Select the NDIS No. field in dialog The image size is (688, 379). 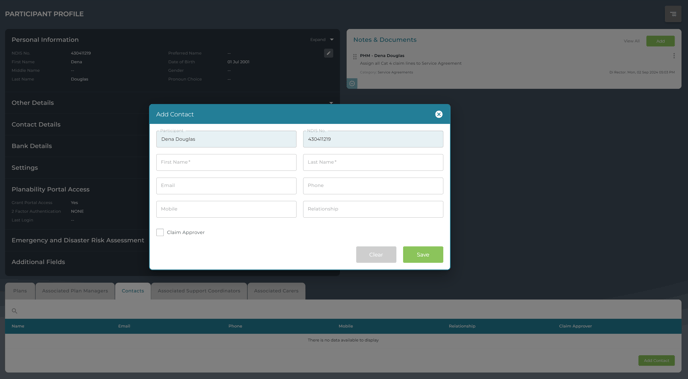(373, 139)
